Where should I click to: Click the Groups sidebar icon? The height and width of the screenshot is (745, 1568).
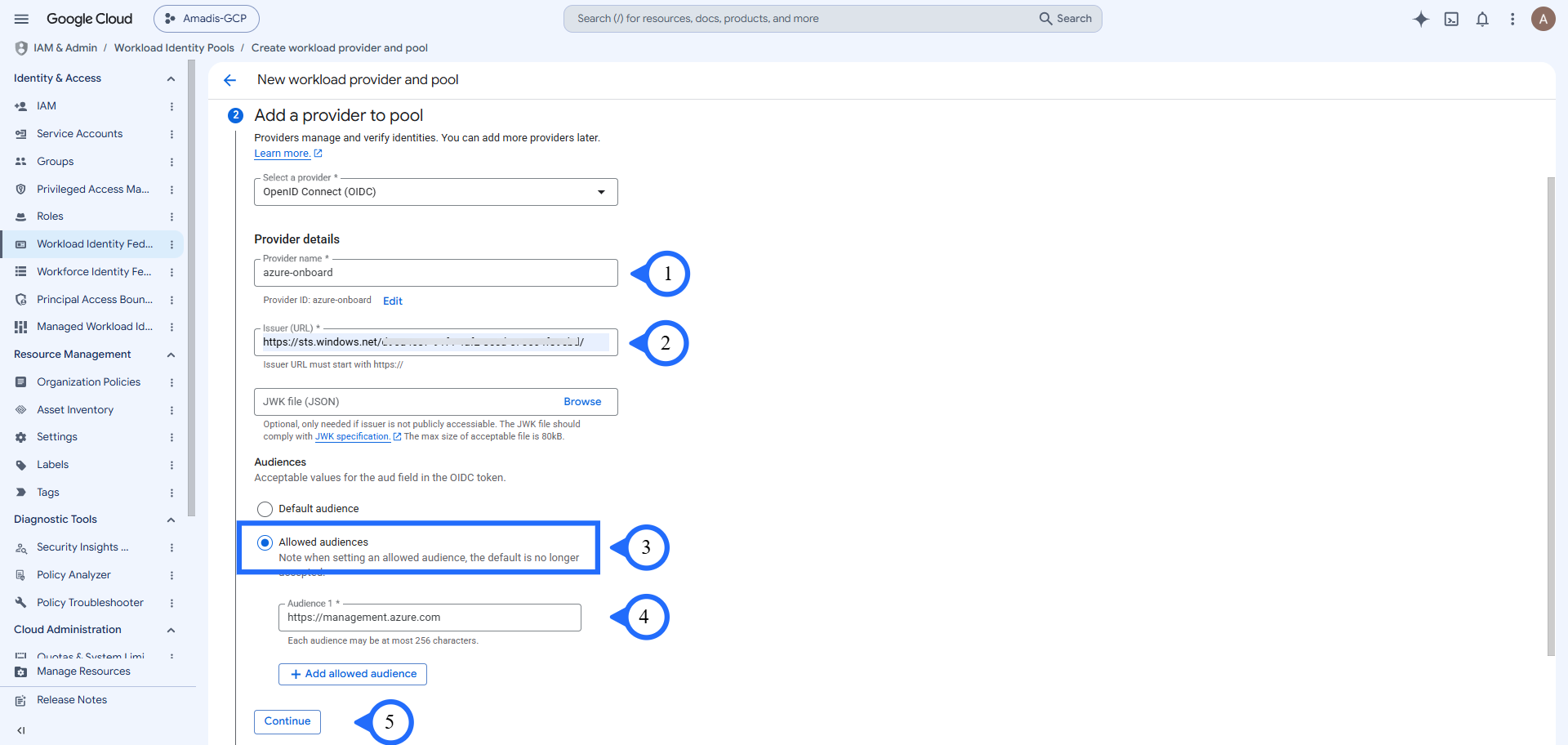[21, 162]
